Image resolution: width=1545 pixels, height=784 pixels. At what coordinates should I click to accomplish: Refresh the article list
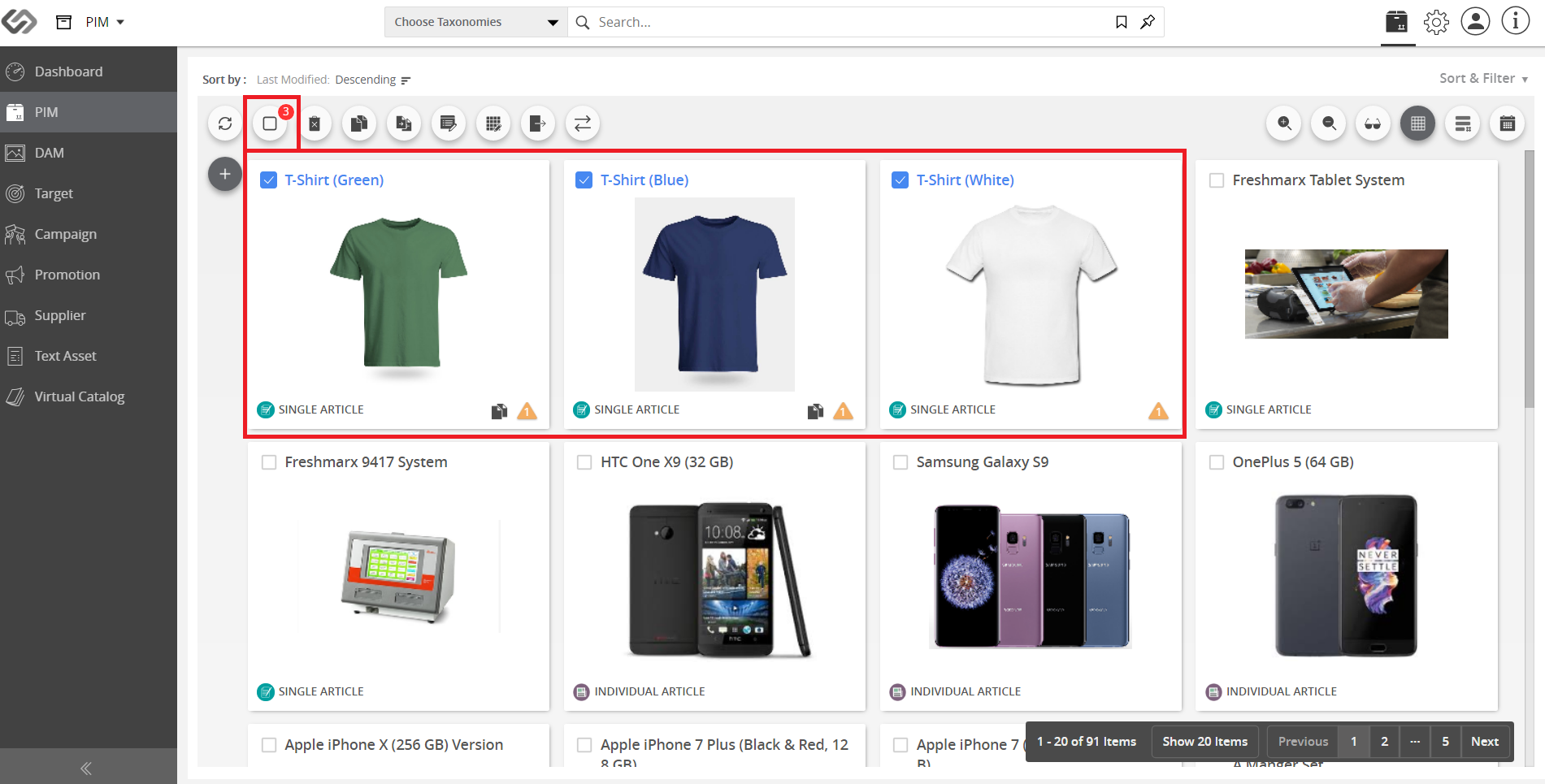tap(225, 123)
